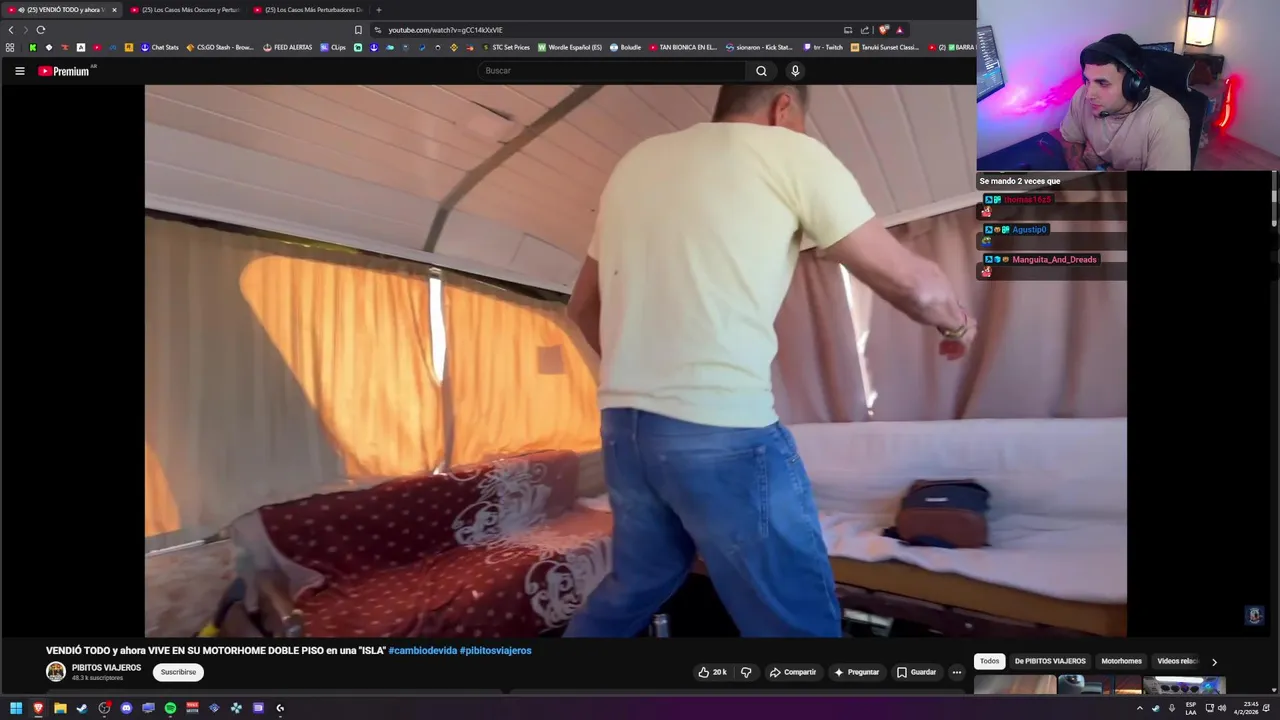Open the 'Wordle Español (ES)' bookmark
The image size is (1280, 720).
[x=570, y=47]
